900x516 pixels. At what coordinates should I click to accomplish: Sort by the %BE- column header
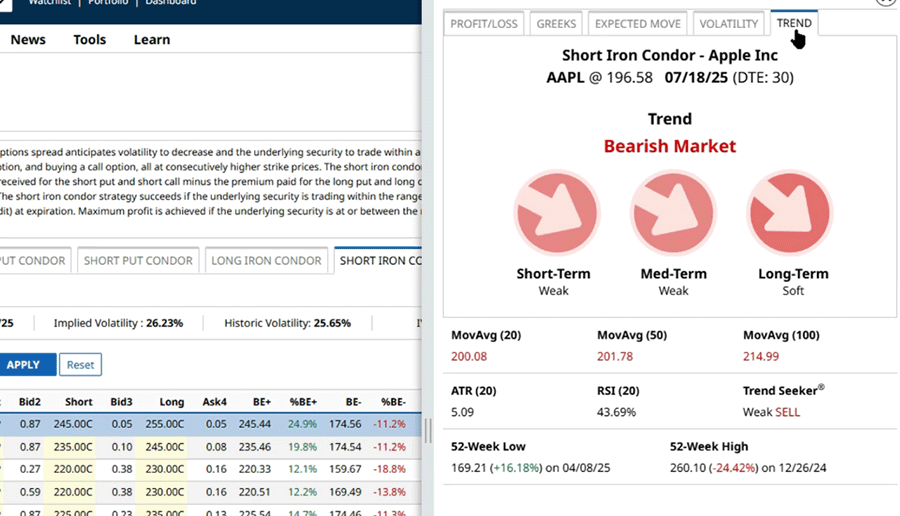393,402
